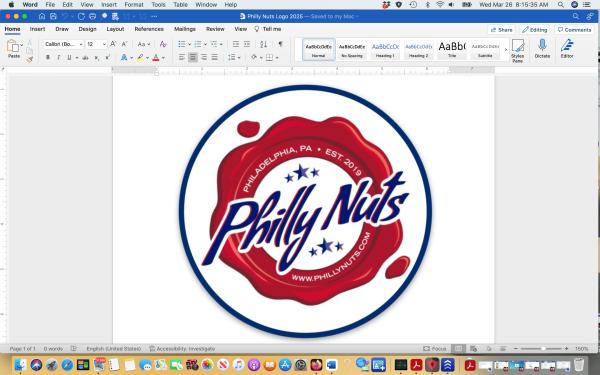Click Tell me search box
The width and height of the screenshot is (600, 375).
268,29
